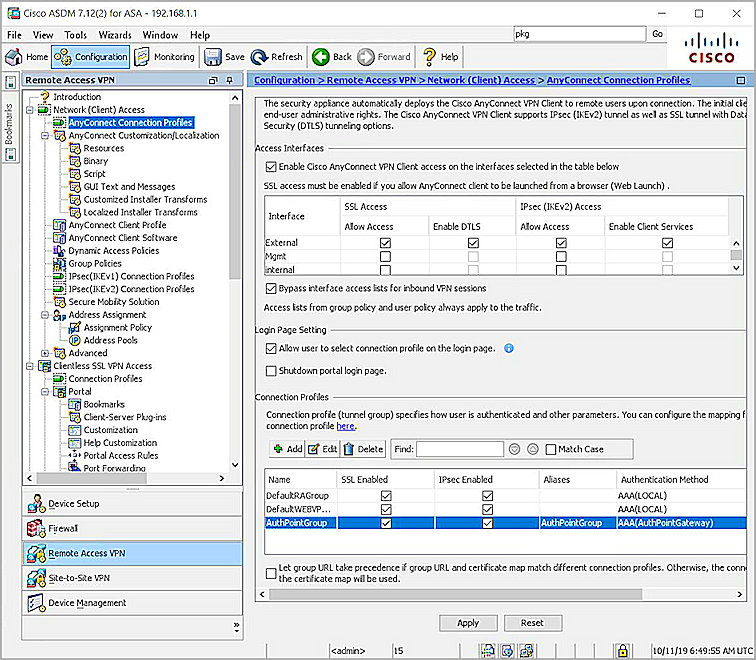Enable Shutdown portal login page checkbox
The image size is (756, 660).
[271, 371]
